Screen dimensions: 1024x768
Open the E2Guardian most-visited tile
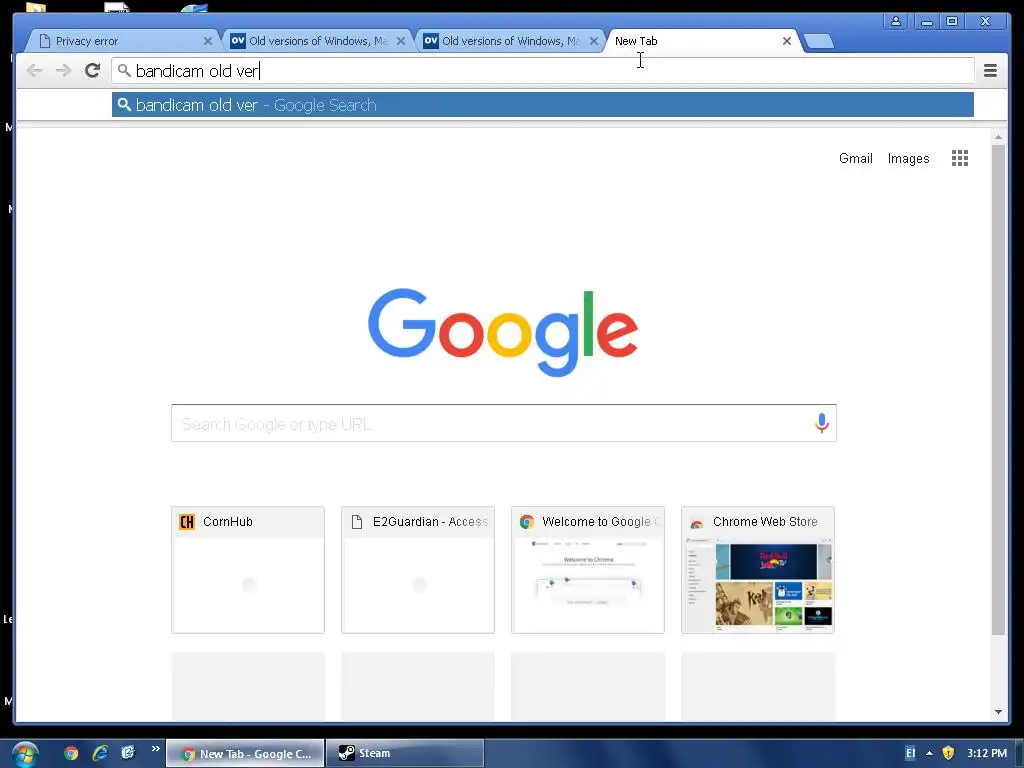coord(418,569)
